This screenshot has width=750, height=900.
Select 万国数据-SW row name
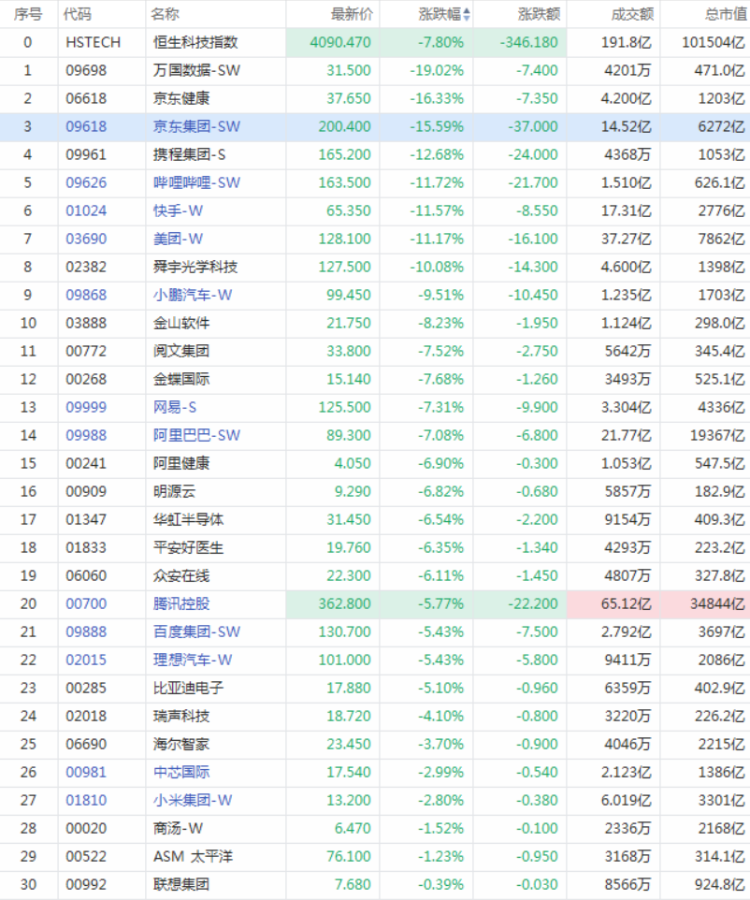point(196,71)
